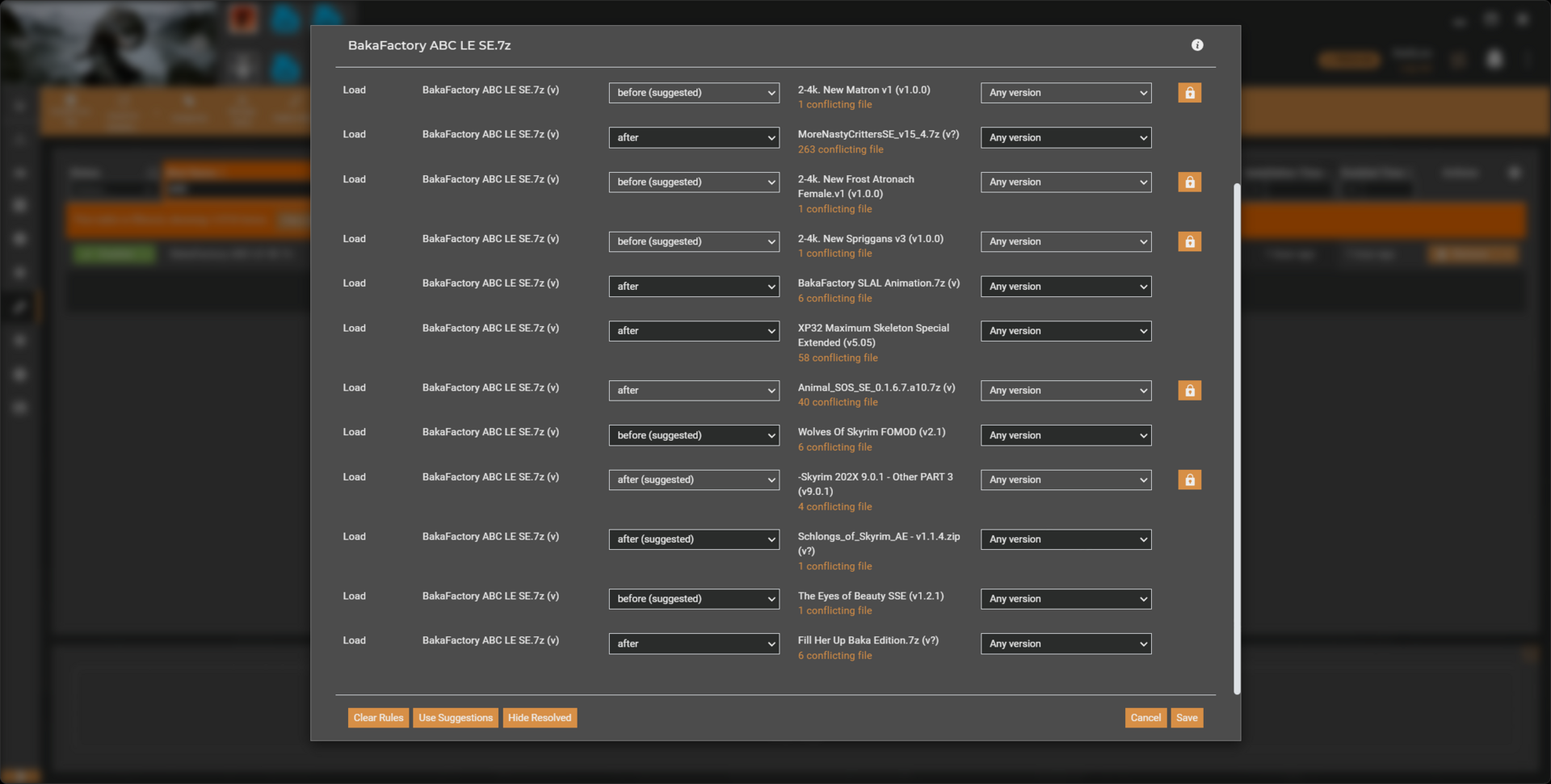Open the 40 conflicting file link
Screen dimensions: 1551x784
[x=838, y=402]
